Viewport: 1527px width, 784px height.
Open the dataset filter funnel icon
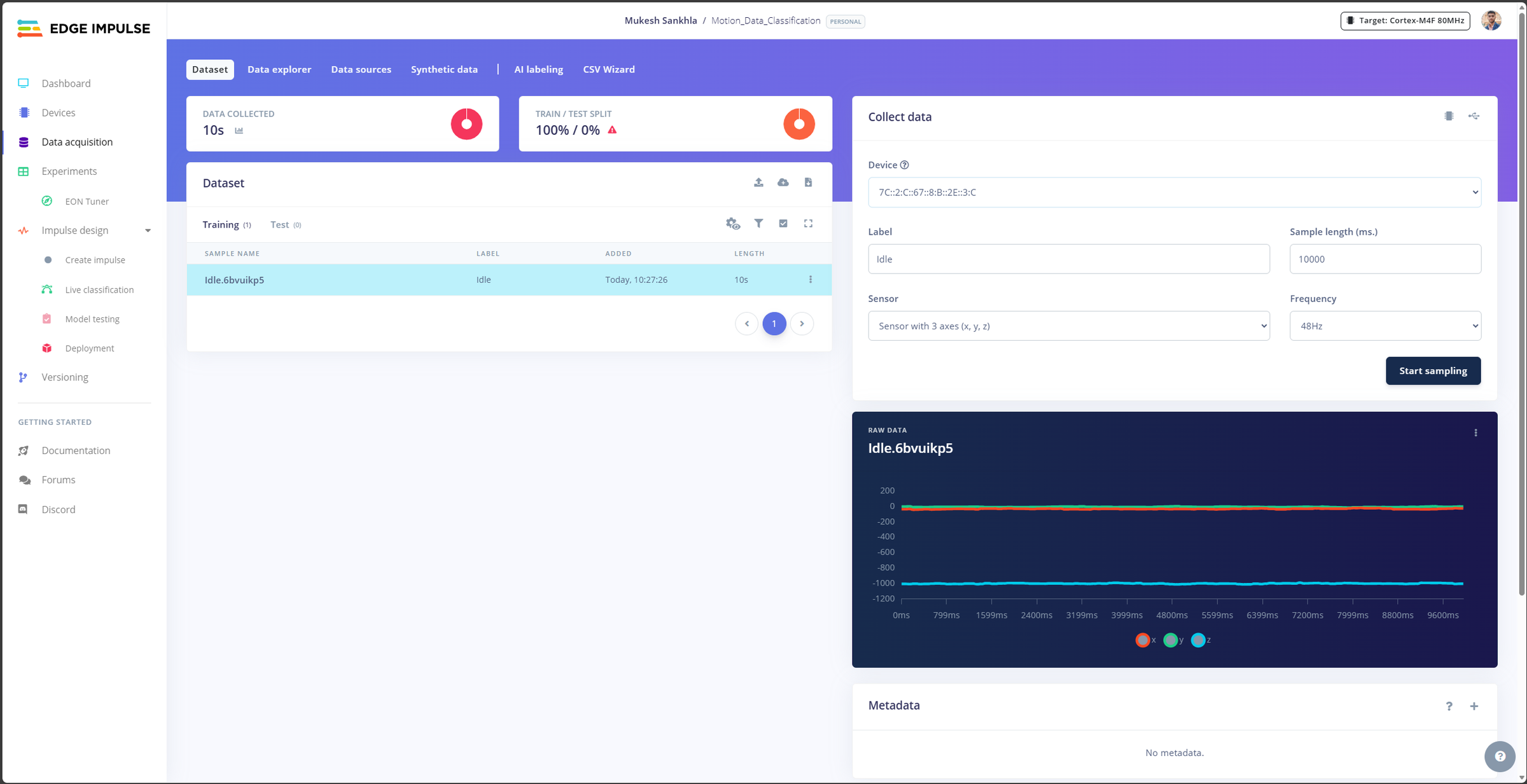(758, 223)
